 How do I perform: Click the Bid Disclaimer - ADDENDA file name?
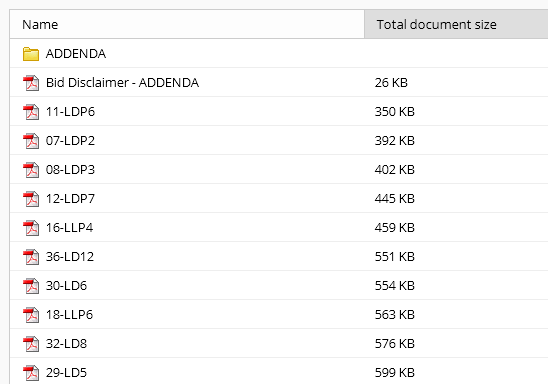coord(122,83)
